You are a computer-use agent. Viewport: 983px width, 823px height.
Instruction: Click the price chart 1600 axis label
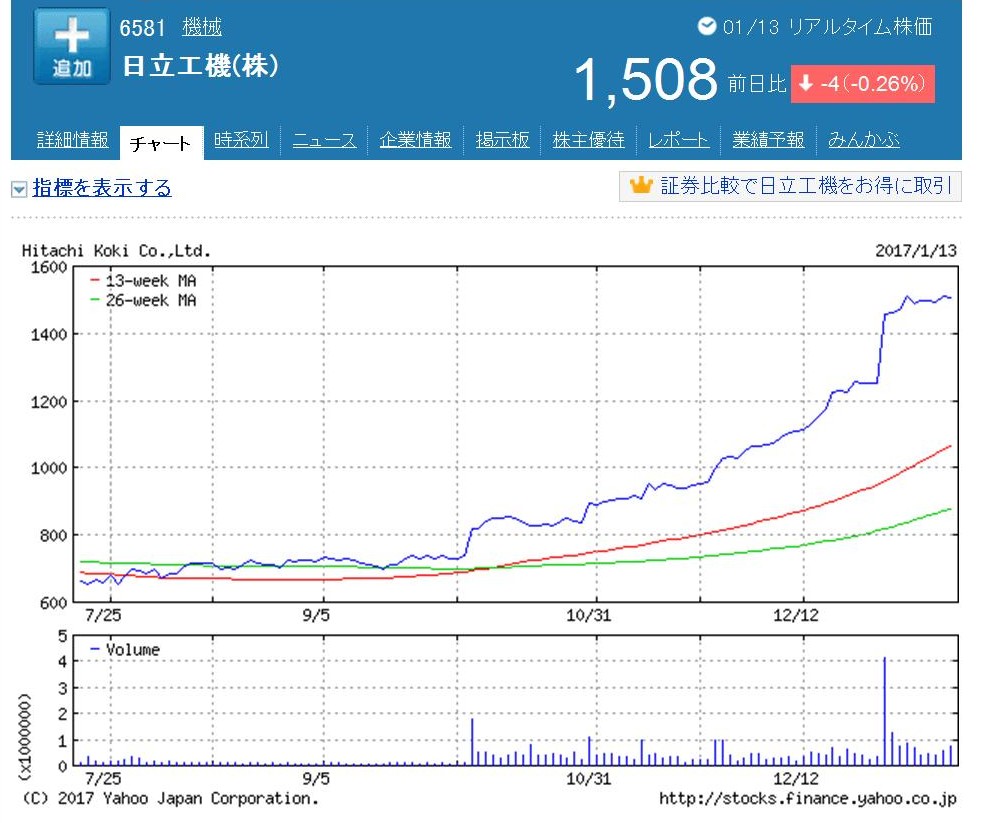click(x=49, y=268)
